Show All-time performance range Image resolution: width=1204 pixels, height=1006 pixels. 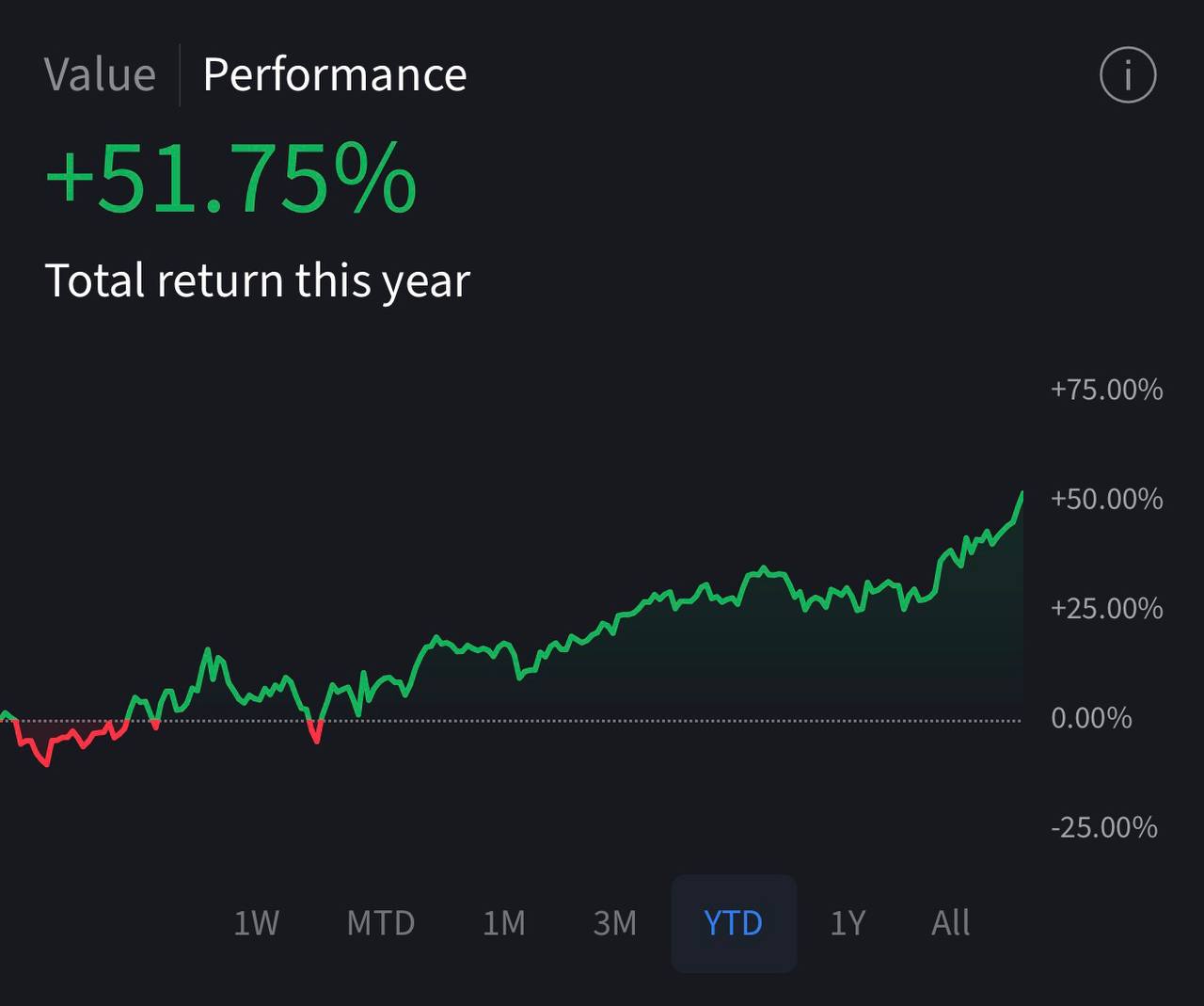click(950, 923)
